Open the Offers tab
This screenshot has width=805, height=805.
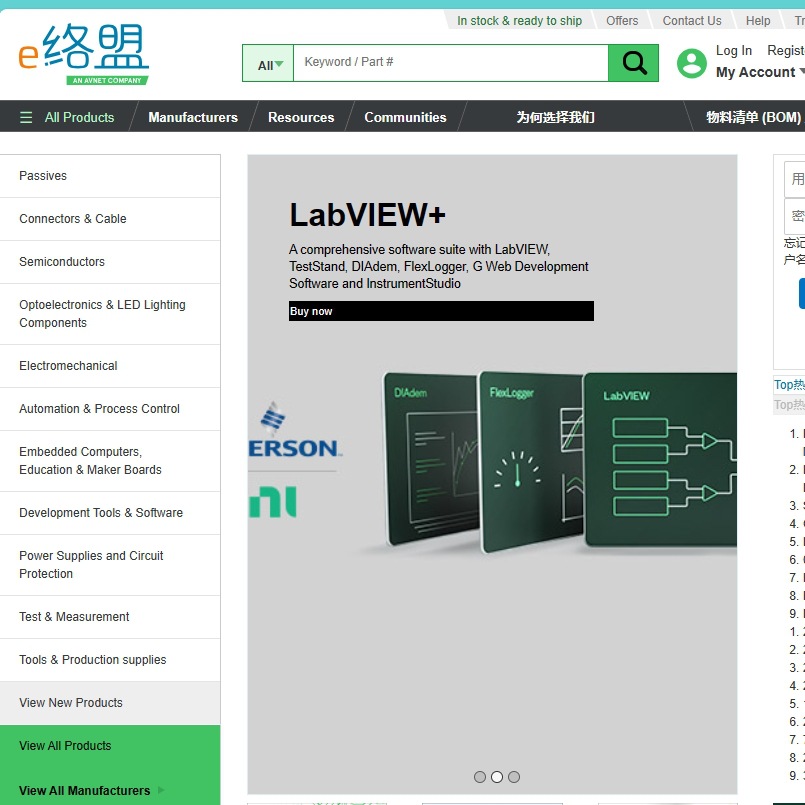tap(622, 21)
